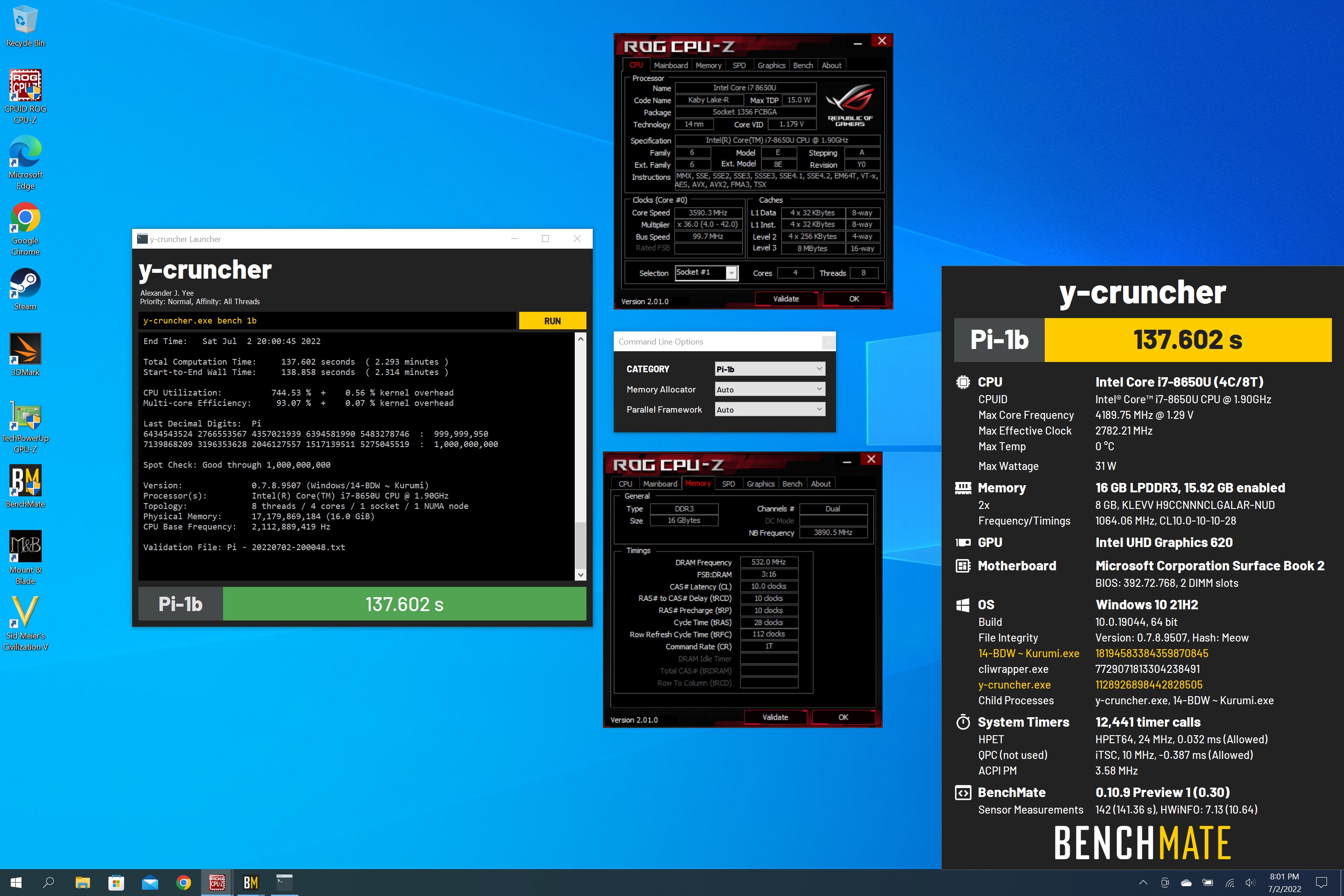Open Mount & Blade desktop shortcut
This screenshot has height=896, width=1344.
pyautogui.click(x=25, y=557)
